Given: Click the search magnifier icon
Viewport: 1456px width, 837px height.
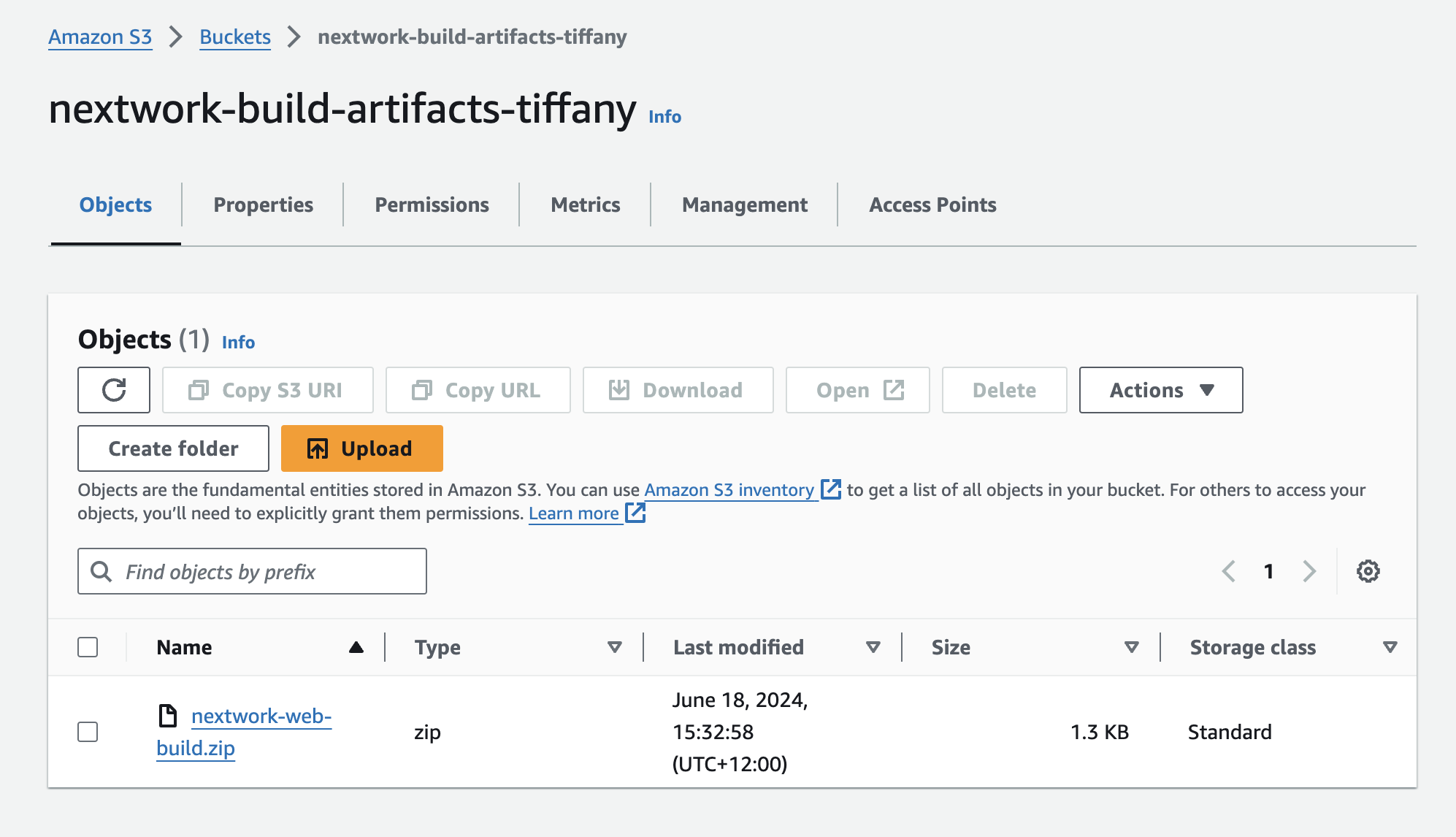Looking at the screenshot, I should point(101,571).
